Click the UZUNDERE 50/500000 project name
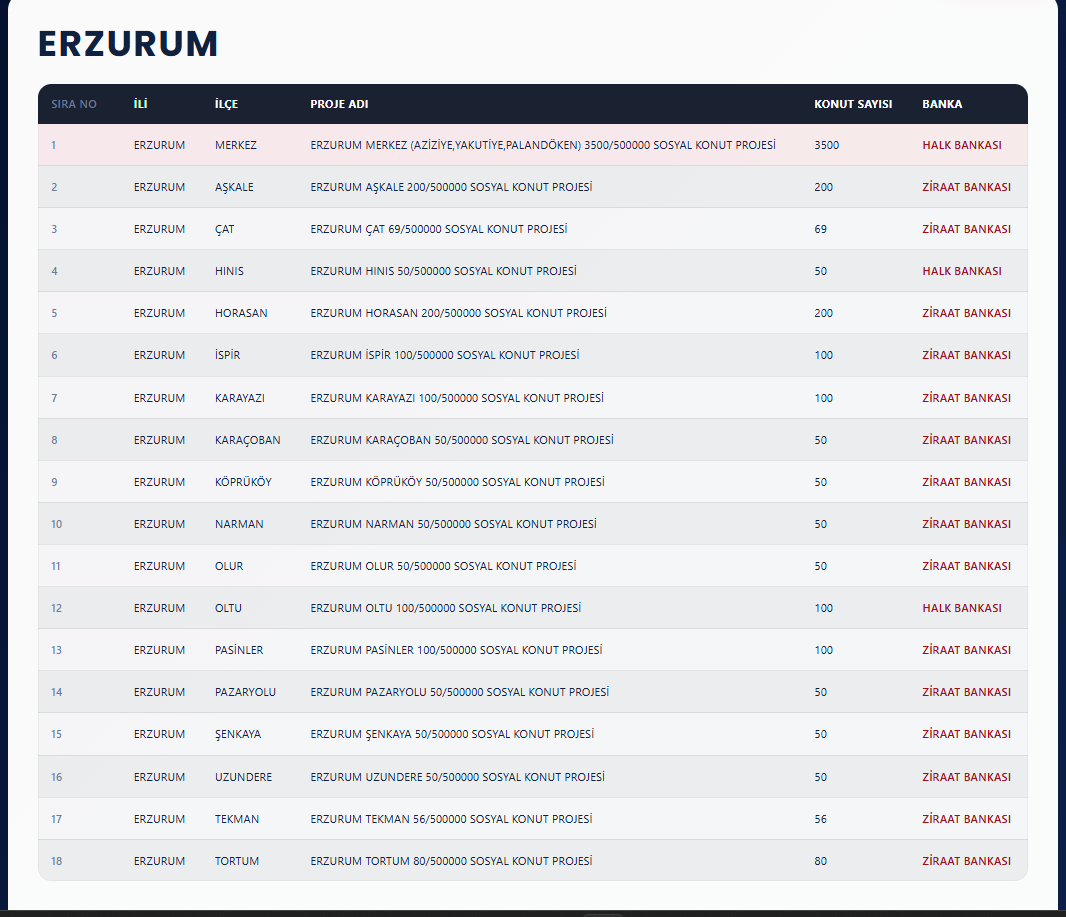The width and height of the screenshot is (1066, 917). click(457, 777)
